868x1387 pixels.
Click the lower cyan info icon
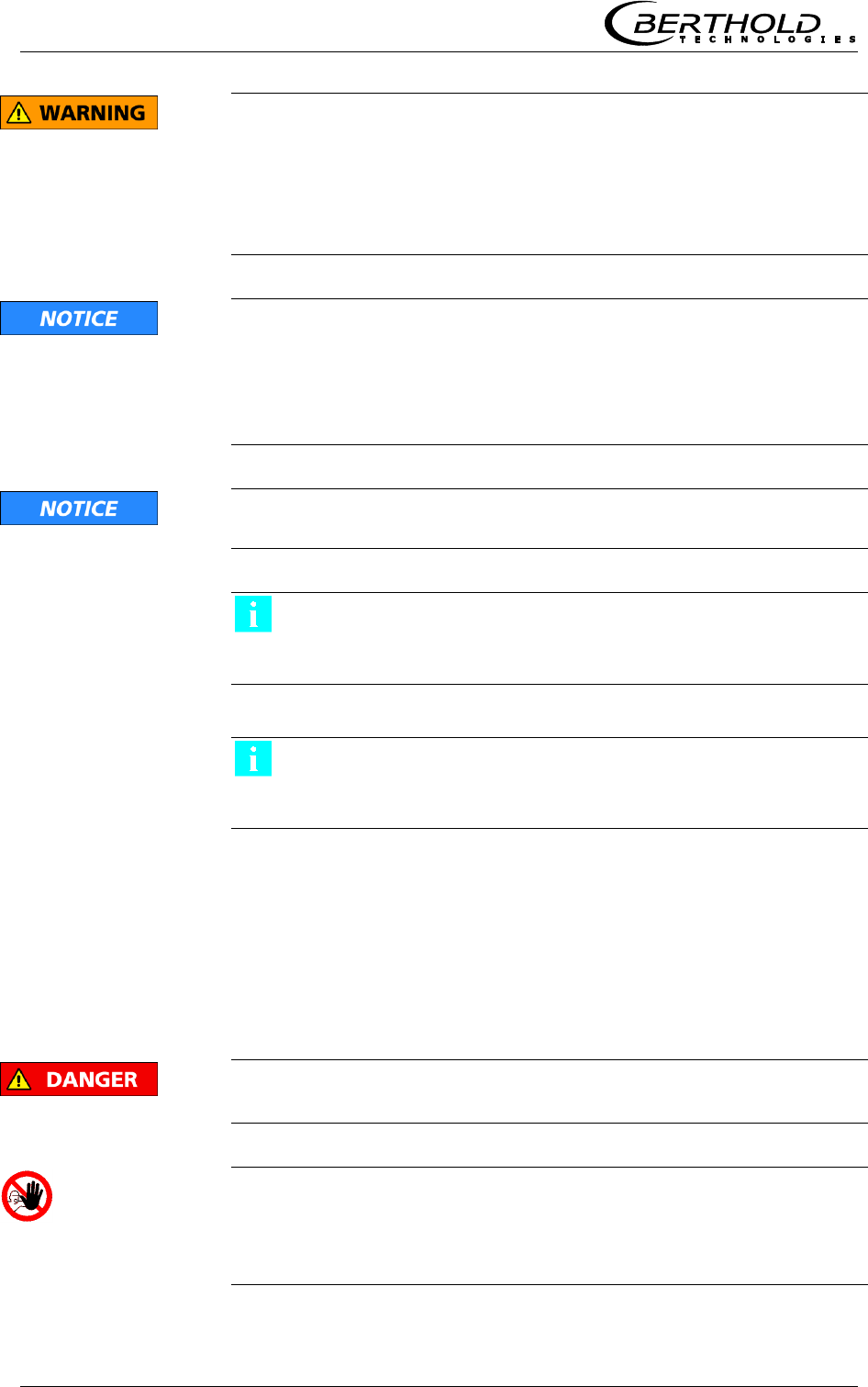253,758
